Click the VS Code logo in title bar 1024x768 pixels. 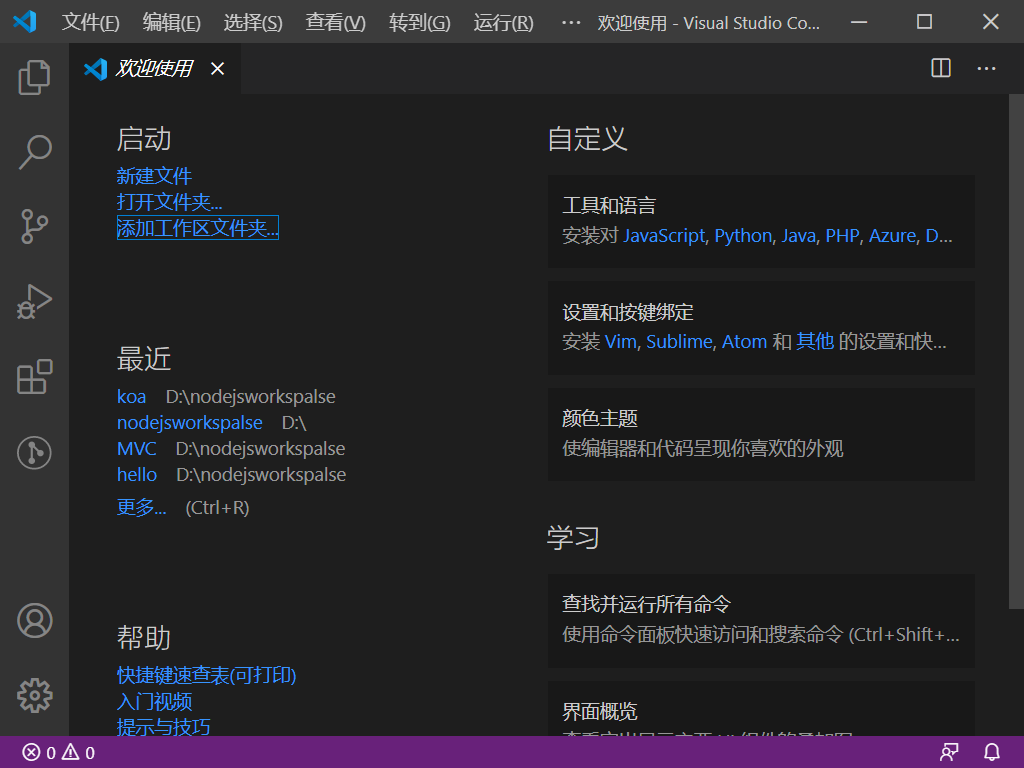(25, 22)
